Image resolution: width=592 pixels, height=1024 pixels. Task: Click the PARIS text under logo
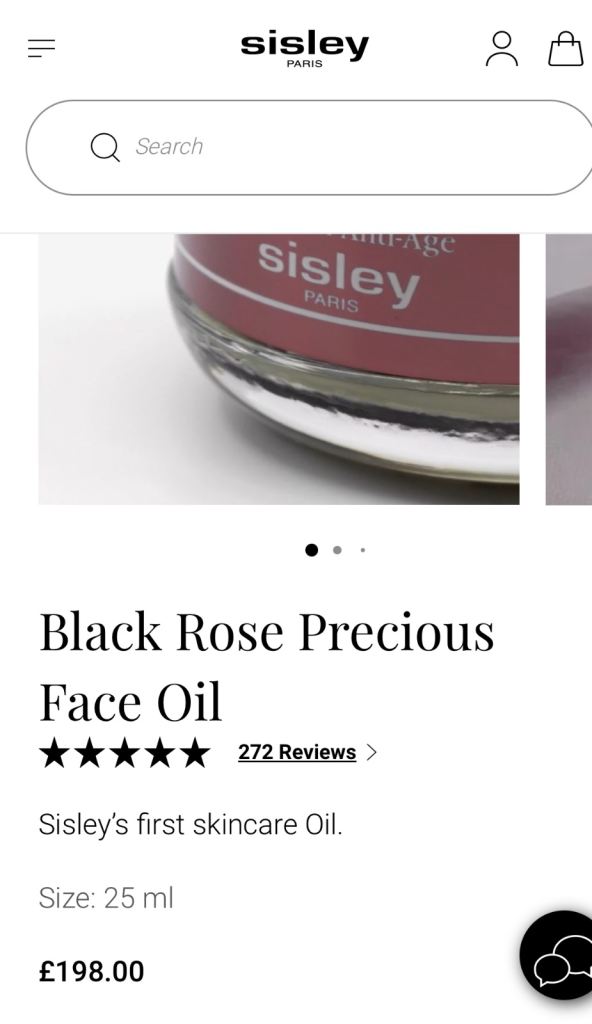[x=304, y=64]
